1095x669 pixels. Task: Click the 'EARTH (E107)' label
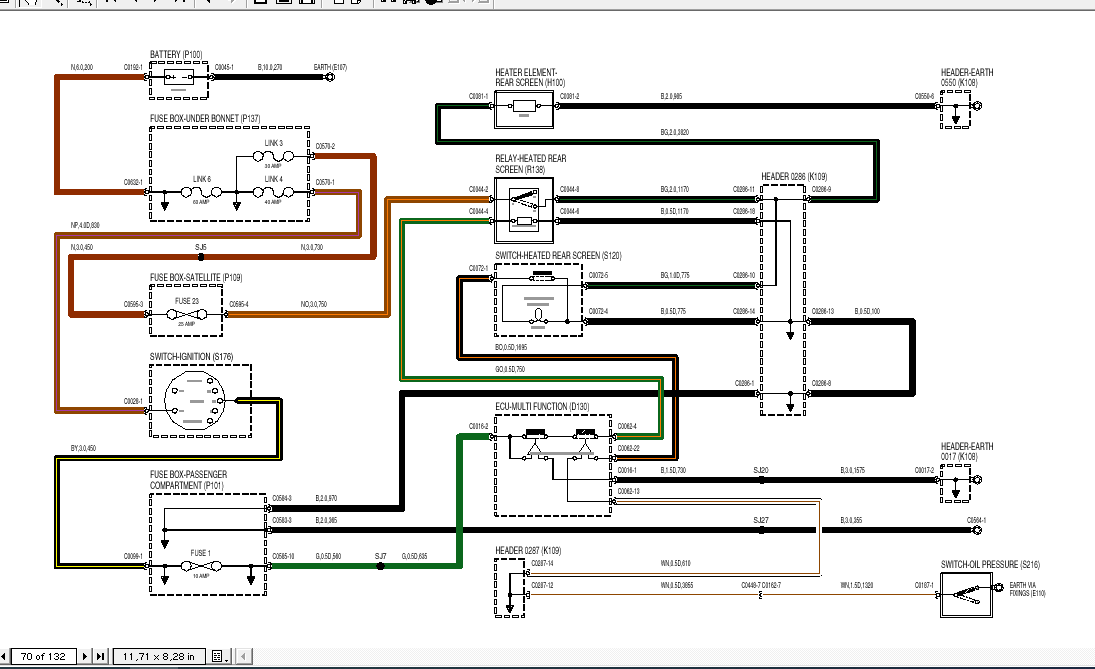click(x=330, y=67)
